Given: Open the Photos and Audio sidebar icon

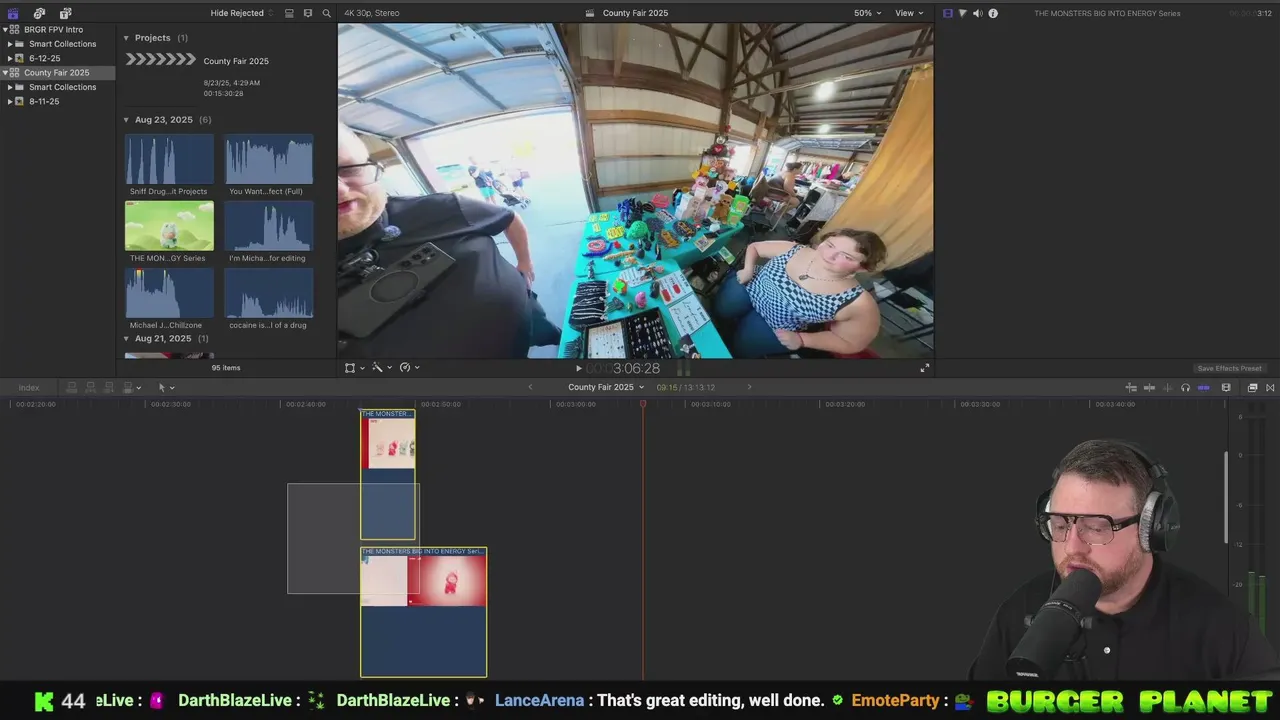Looking at the screenshot, I should point(39,13).
